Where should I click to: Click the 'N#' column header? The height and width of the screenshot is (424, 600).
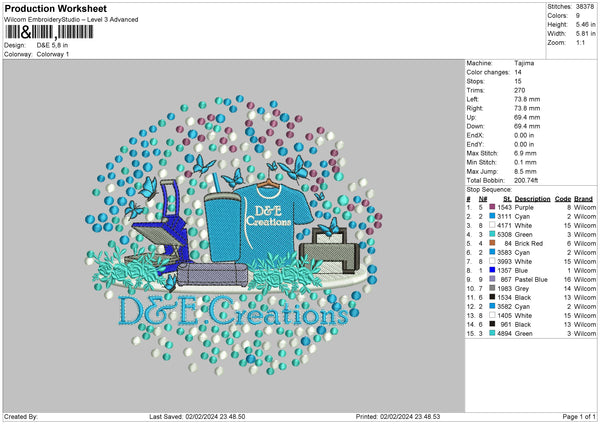[483, 199]
